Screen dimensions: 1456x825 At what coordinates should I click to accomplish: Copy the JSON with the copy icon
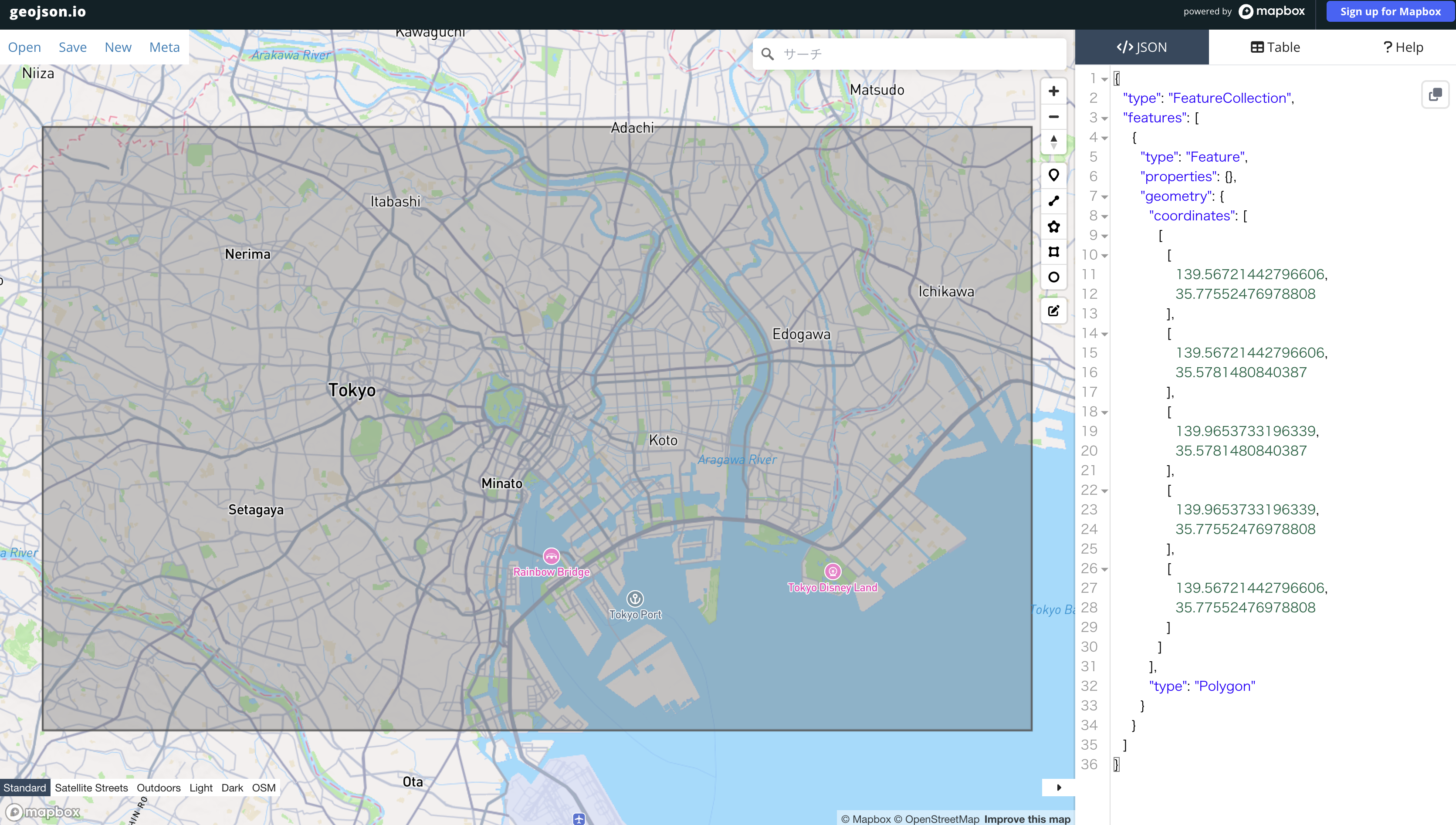(x=1435, y=95)
